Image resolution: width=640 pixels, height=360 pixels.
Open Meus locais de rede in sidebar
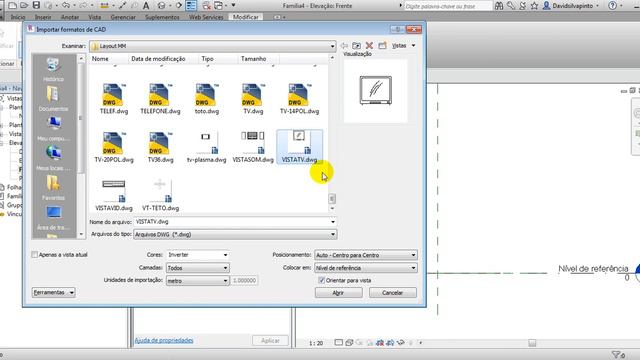[53, 158]
